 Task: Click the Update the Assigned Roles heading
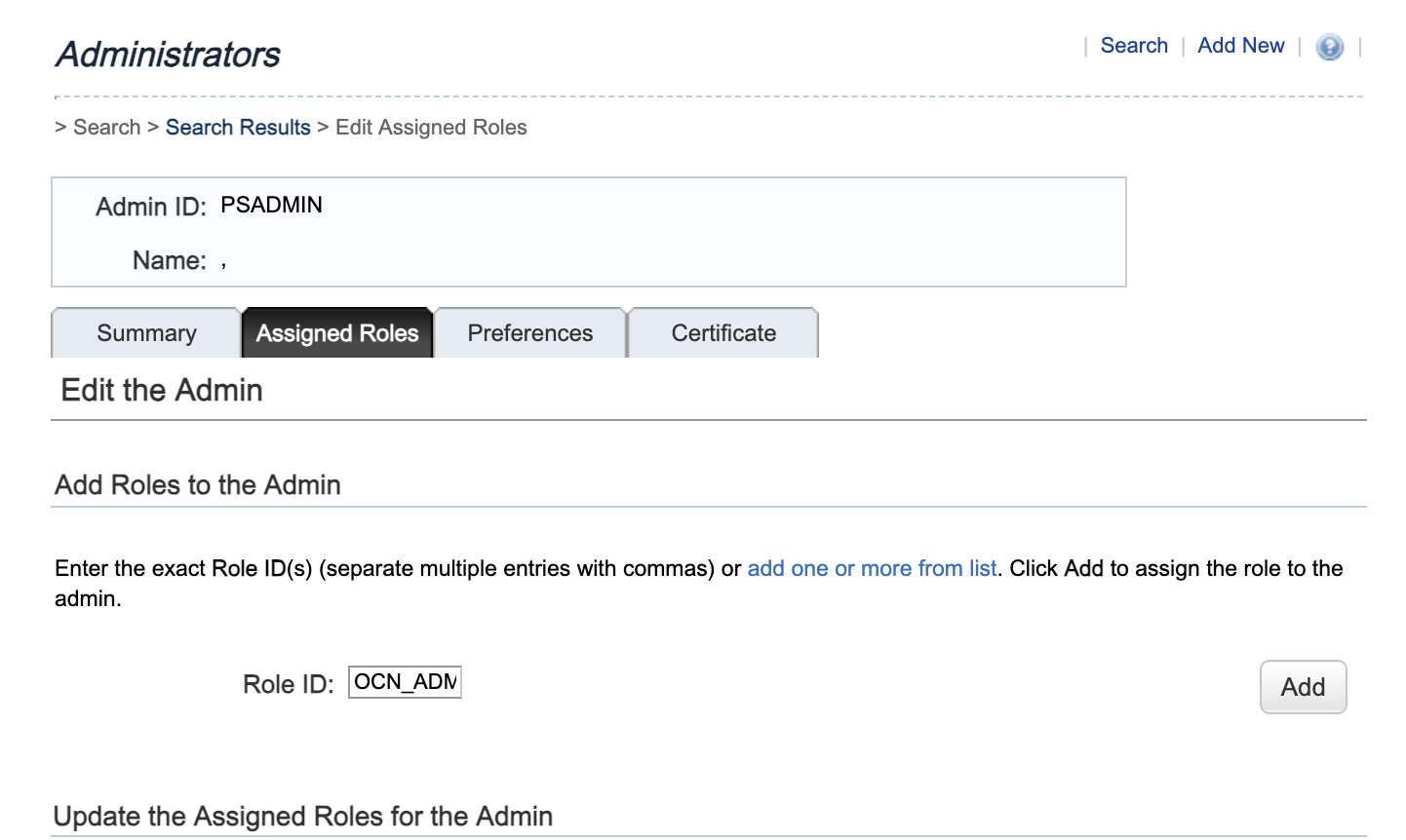[x=302, y=816]
